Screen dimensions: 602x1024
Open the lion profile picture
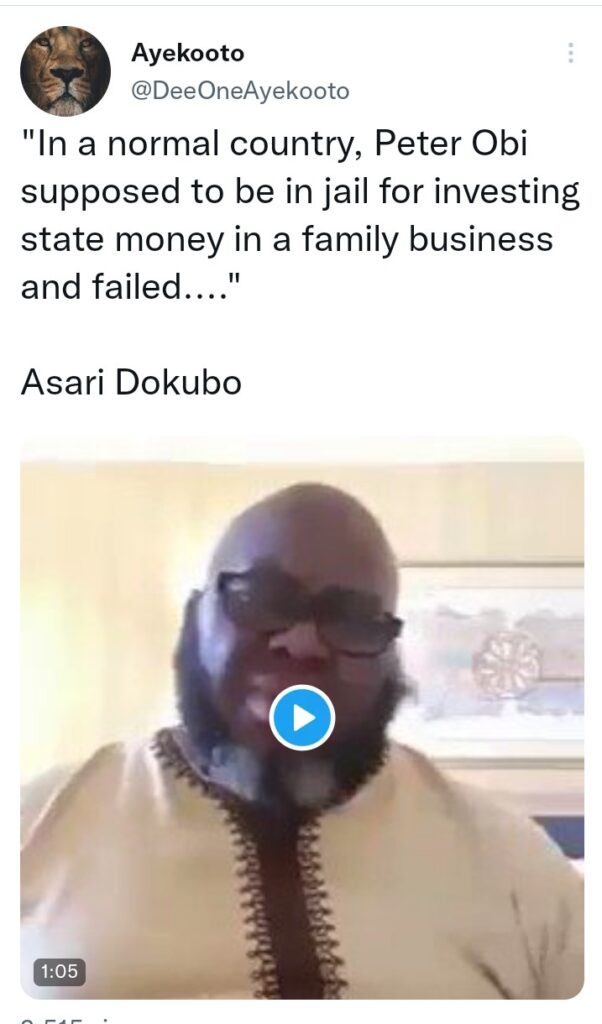coord(65,71)
